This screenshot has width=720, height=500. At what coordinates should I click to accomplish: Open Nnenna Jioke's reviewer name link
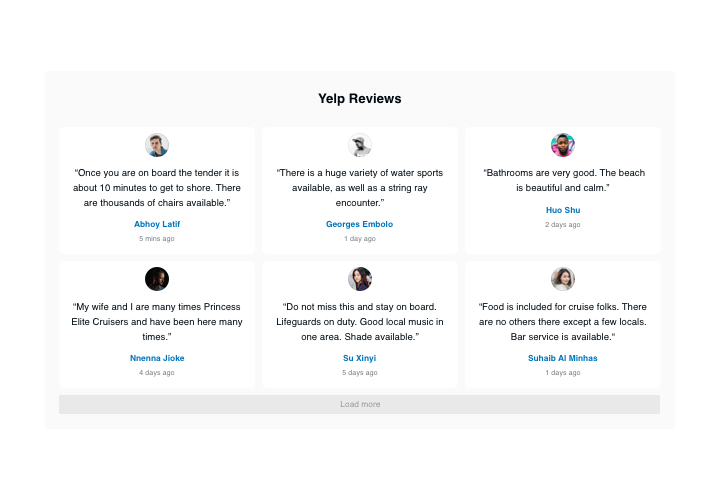point(157,358)
